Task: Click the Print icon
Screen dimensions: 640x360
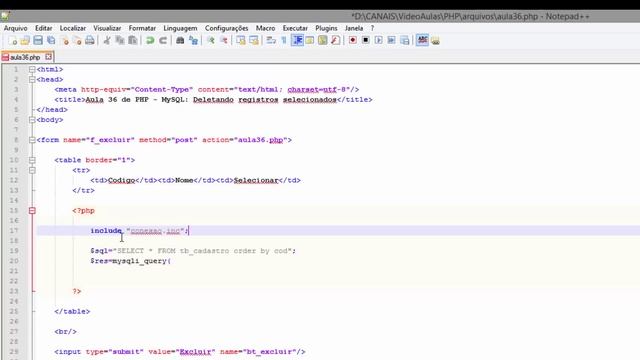Action: click(90, 40)
